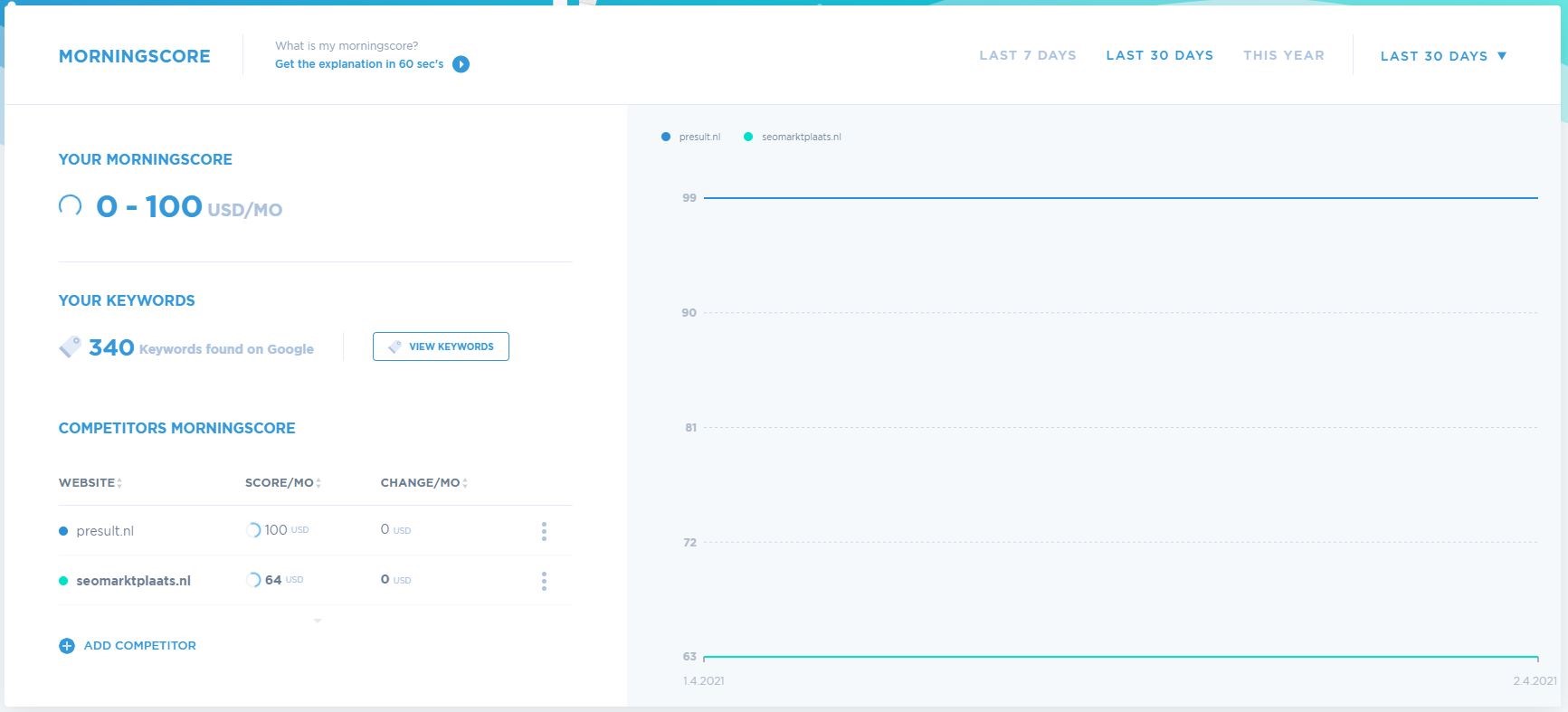Click the 'Your Morningscore' heading
Screen dimensions: 1568x712
point(146,159)
